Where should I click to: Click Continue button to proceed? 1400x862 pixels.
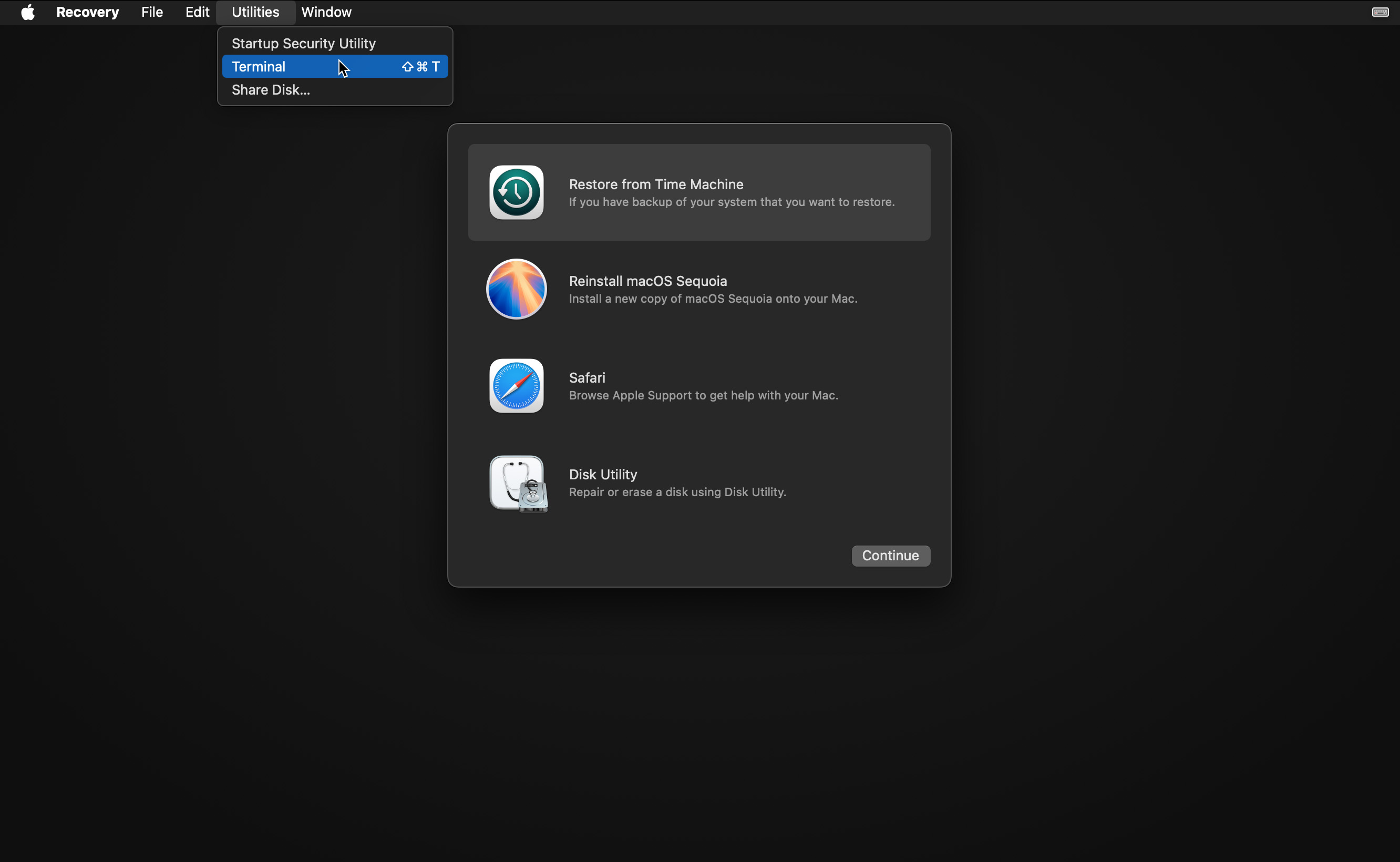coord(890,555)
